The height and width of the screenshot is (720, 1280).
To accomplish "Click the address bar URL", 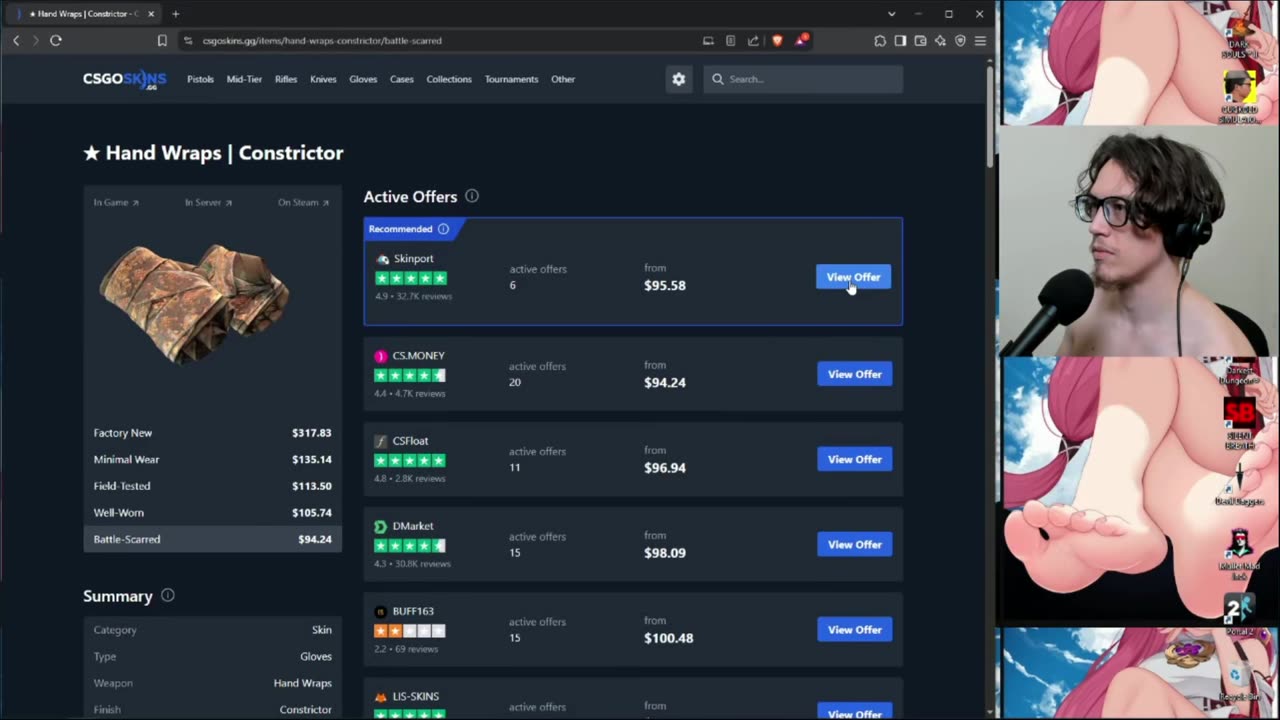I will coord(322,41).
